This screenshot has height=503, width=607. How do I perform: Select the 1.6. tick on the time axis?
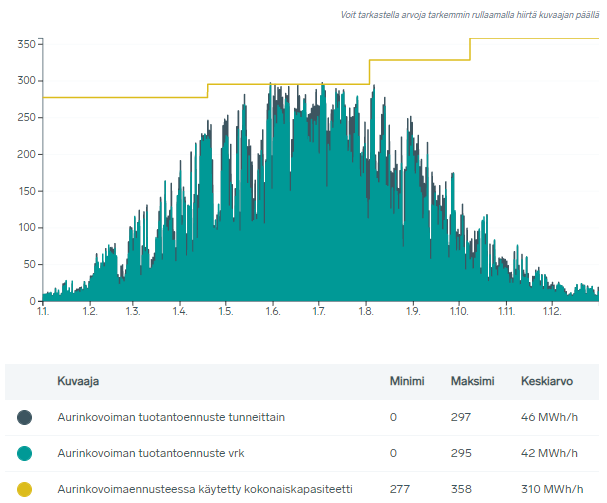point(272,312)
